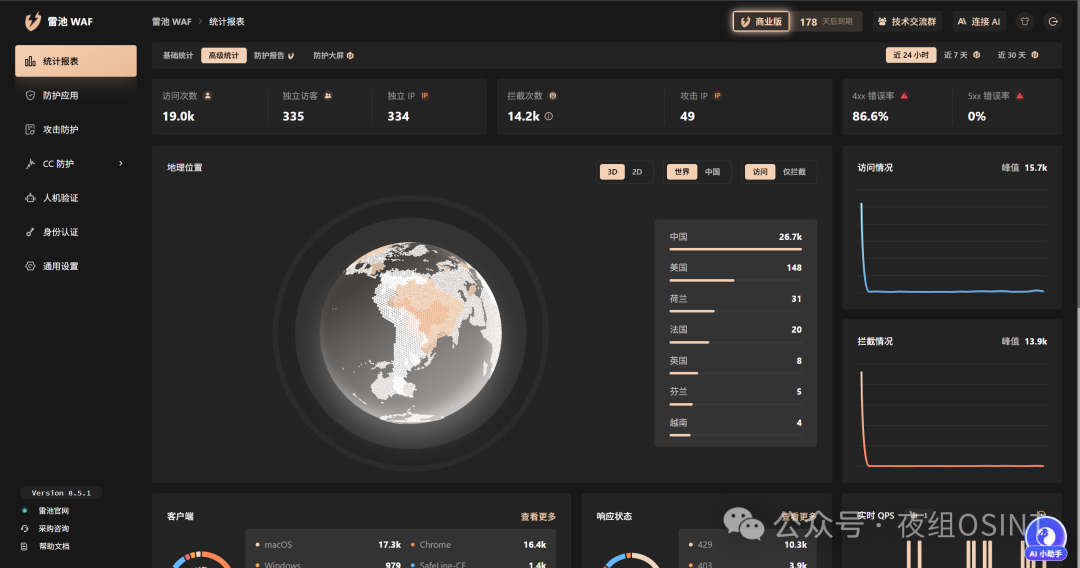Click the IP badge next to 独立 IP

pos(425,96)
